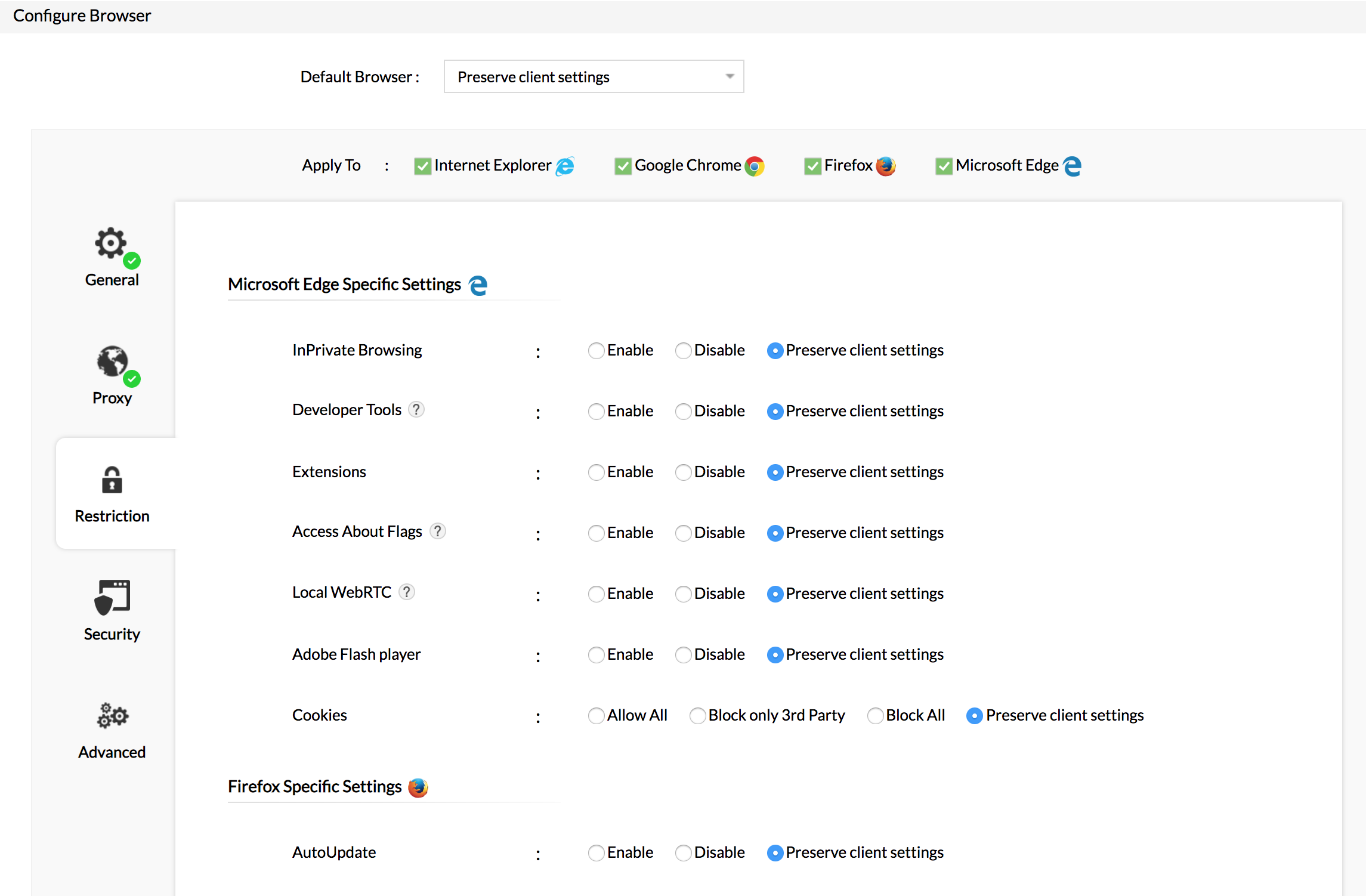This screenshot has height=896, width=1366.
Task: Select Disable for Extensions
Action: pos(683,472)
